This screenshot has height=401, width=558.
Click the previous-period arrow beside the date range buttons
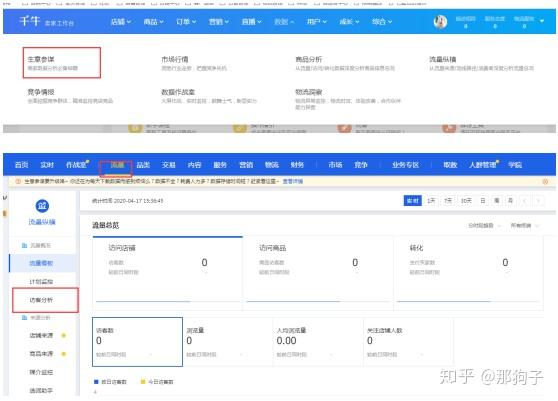tap(525, 201)
